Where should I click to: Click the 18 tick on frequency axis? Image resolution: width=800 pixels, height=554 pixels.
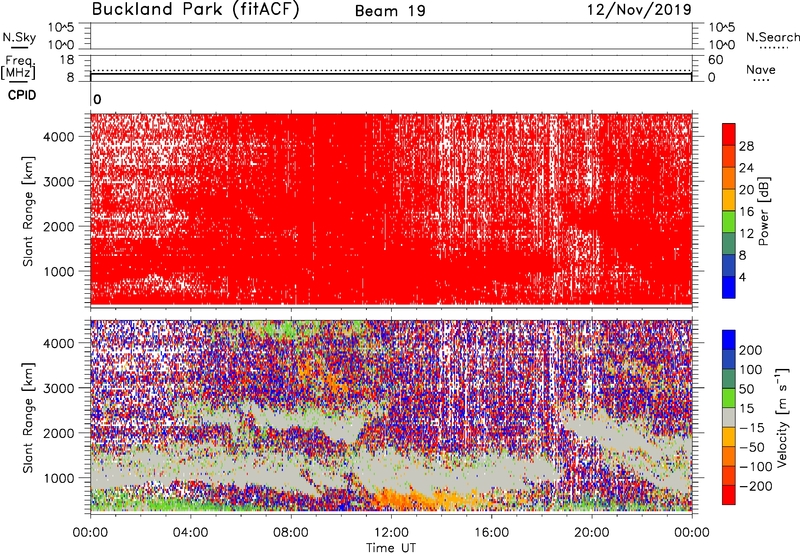(67, 60)
